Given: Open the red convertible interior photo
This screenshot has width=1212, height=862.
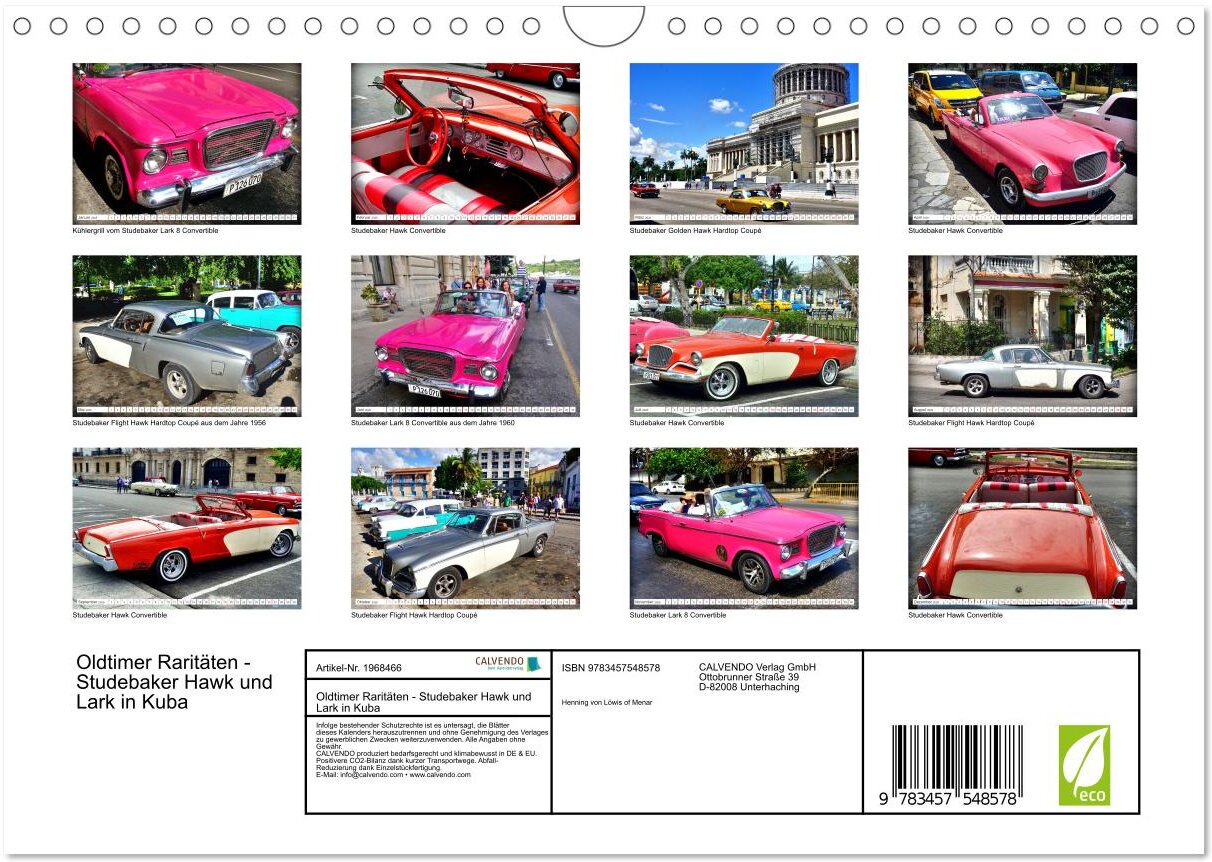Looking at the screenshot, I should coord(465,143).
